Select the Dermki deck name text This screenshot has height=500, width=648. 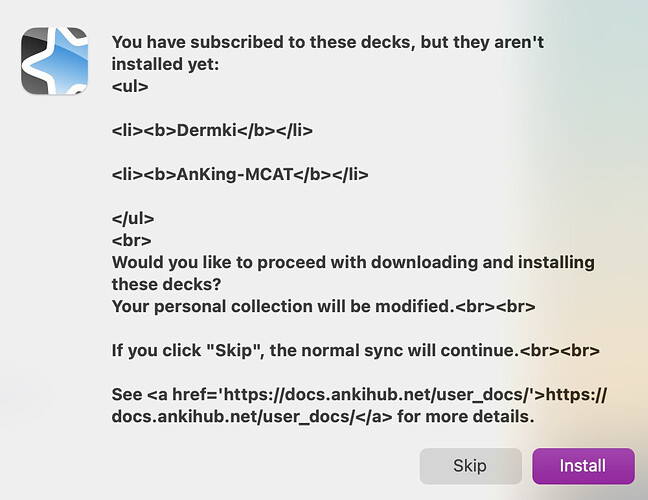pos(207,131)
